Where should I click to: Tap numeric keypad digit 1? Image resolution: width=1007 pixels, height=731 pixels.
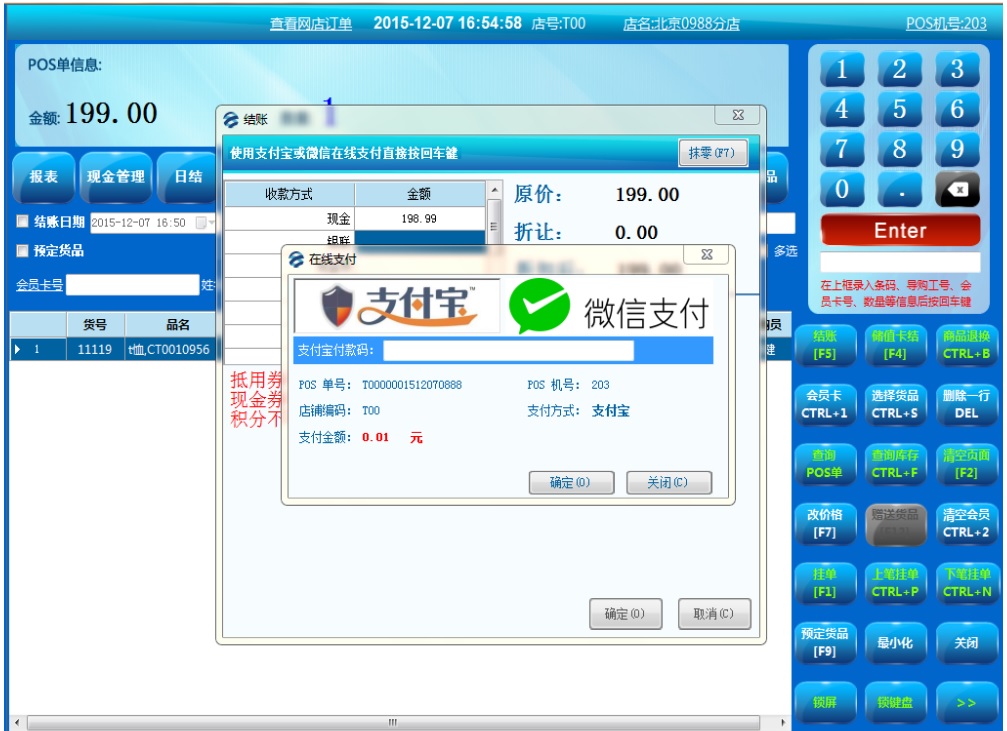[841, 69]
